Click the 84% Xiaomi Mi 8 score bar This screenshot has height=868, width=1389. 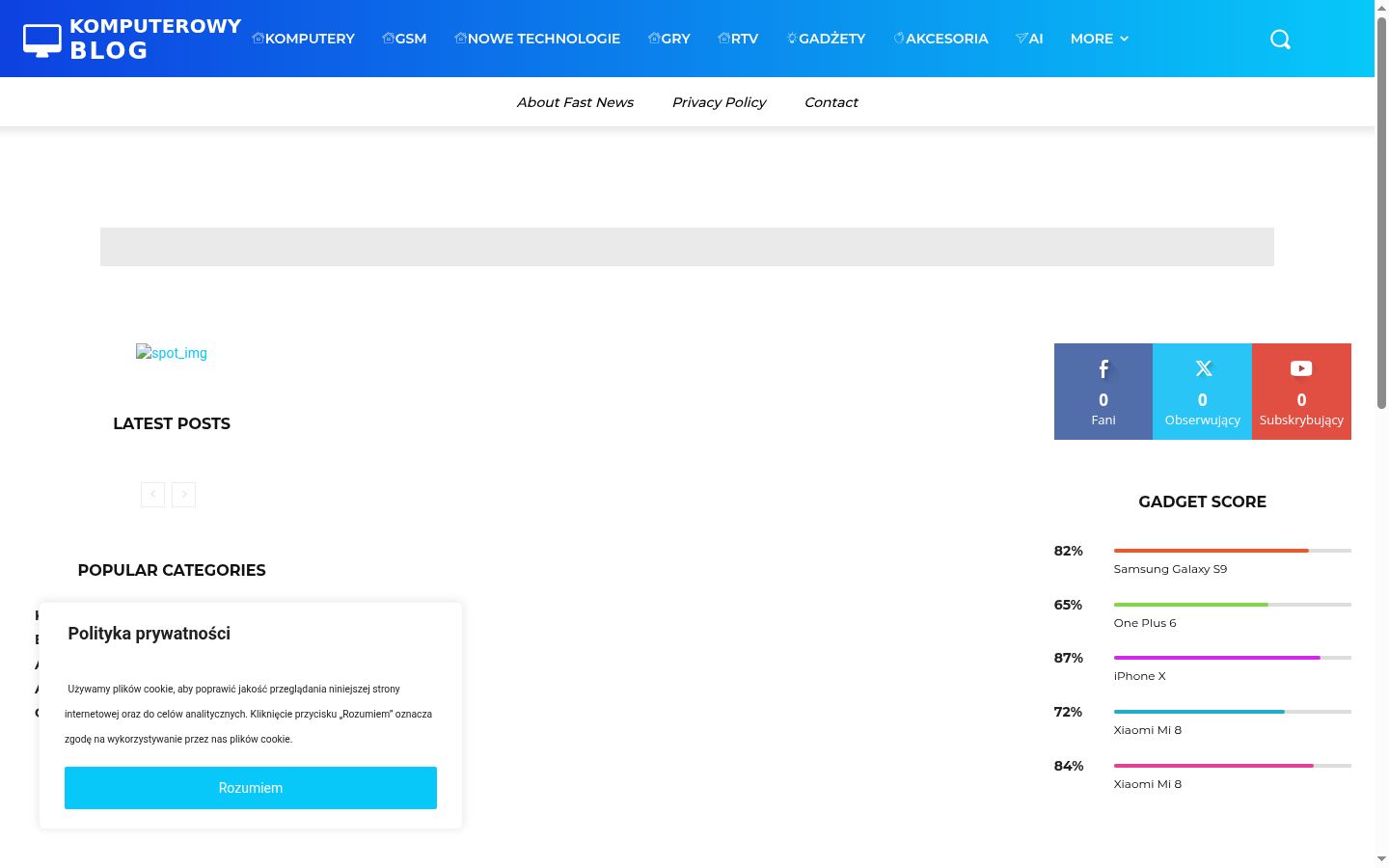(1233, 766)
